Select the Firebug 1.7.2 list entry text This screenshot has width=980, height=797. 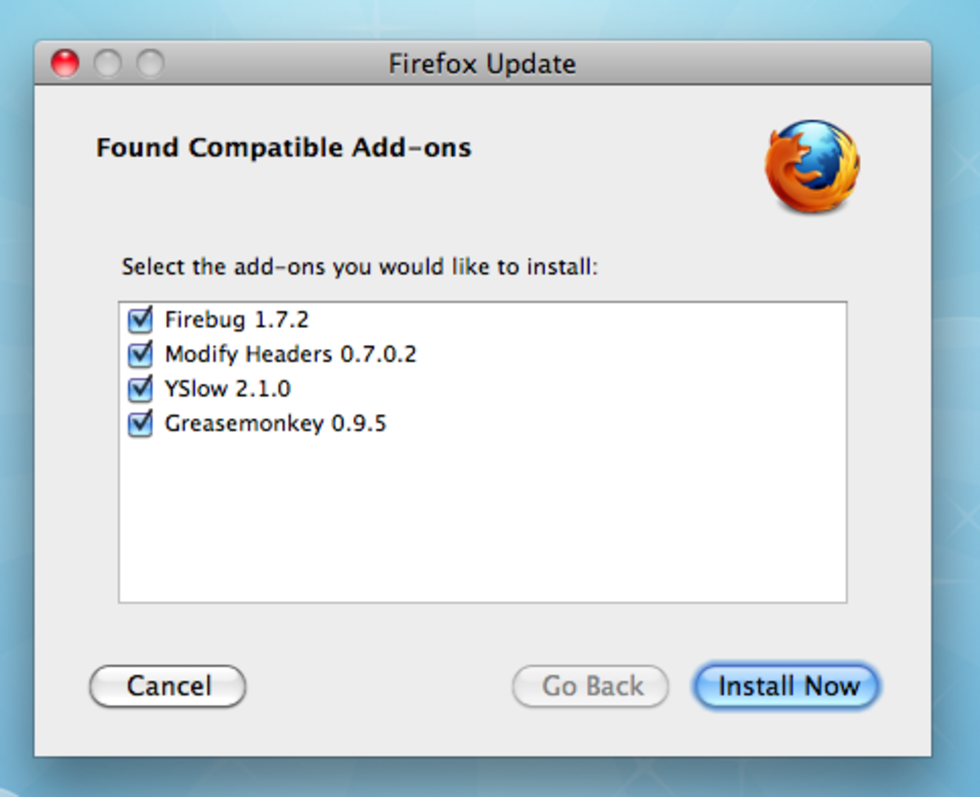[237, 321]
